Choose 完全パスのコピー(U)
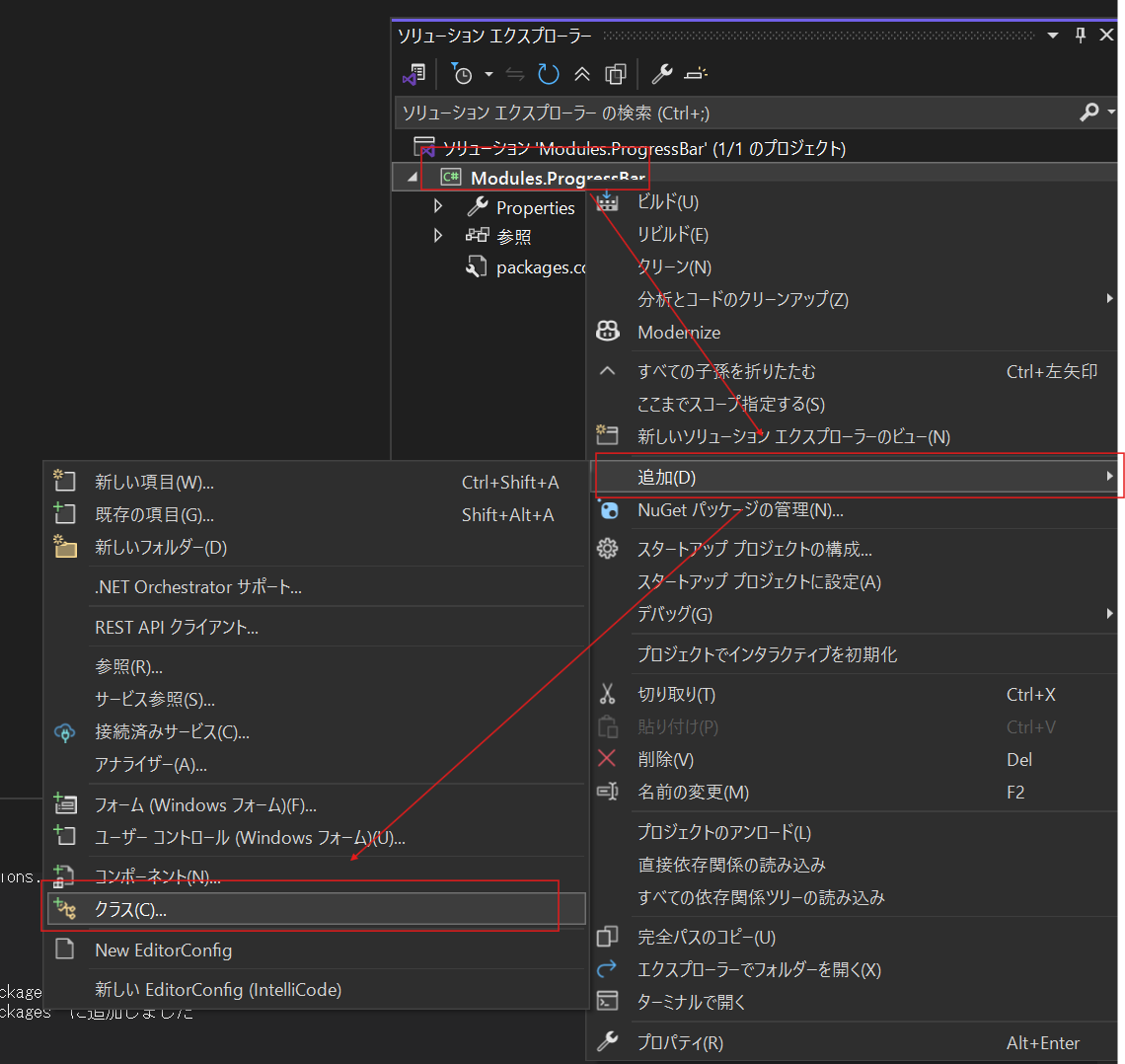The width and height of the screenshot is (1125, 1064). 854,937
